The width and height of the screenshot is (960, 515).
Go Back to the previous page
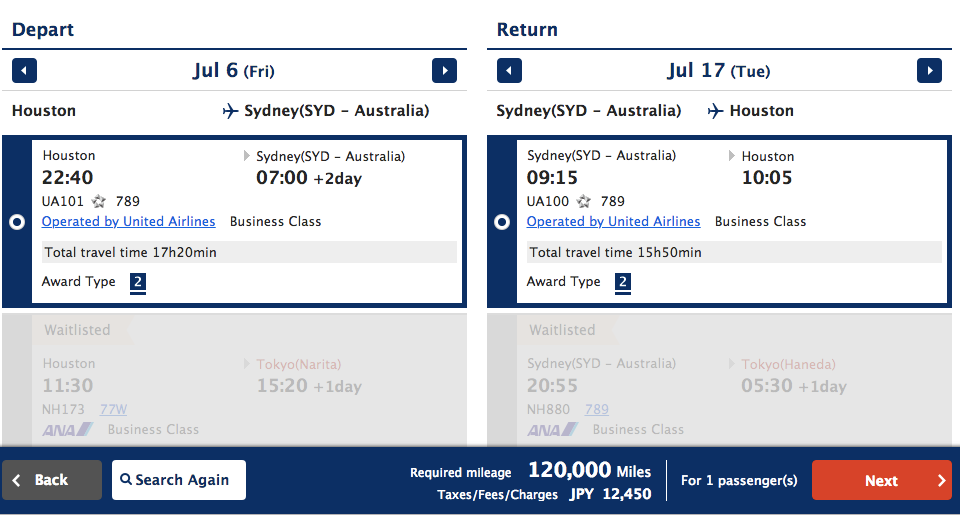[x=52, y=480]
